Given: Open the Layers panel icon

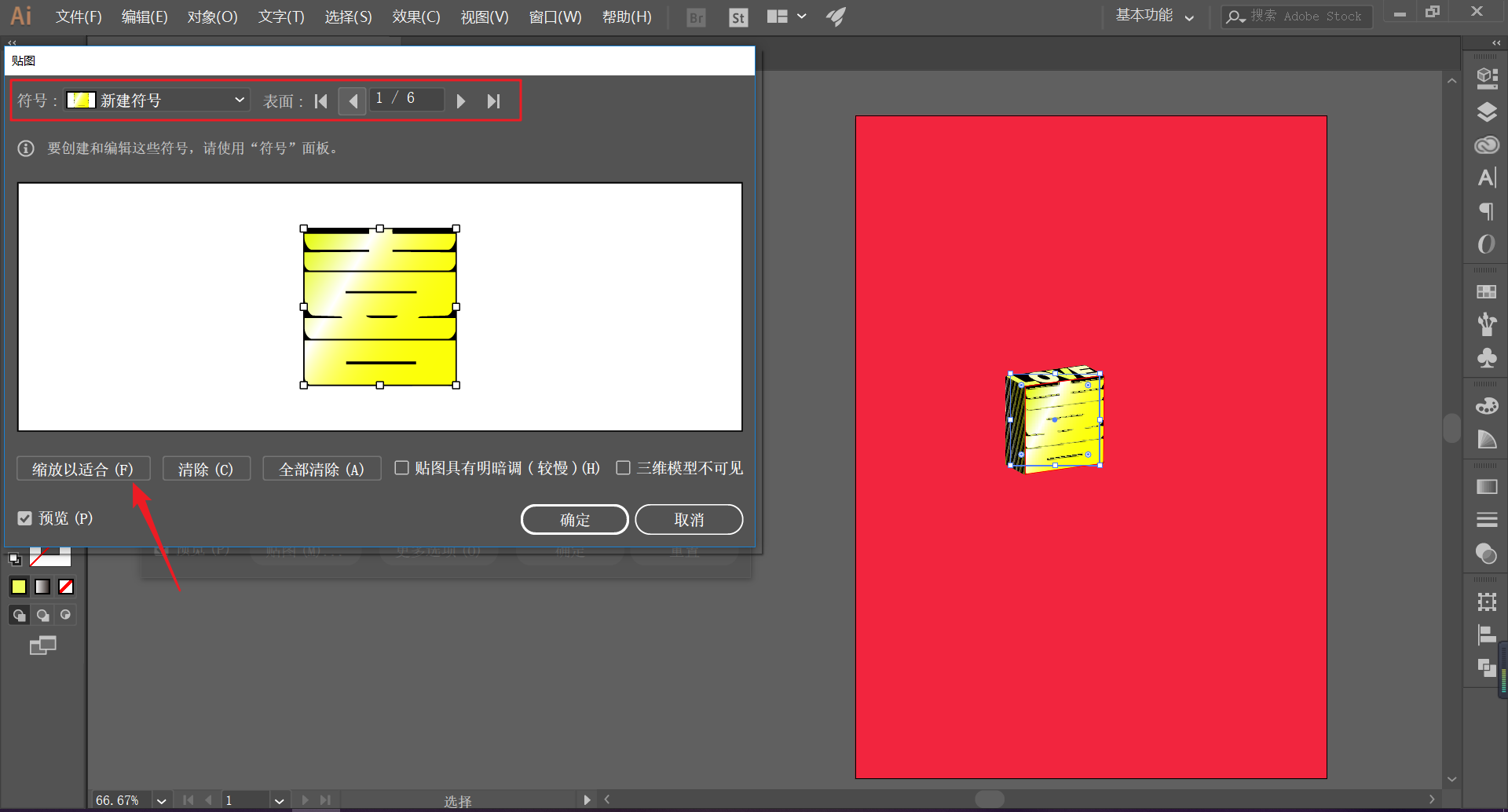Looking at the screenshot, I should (1486, 112).
